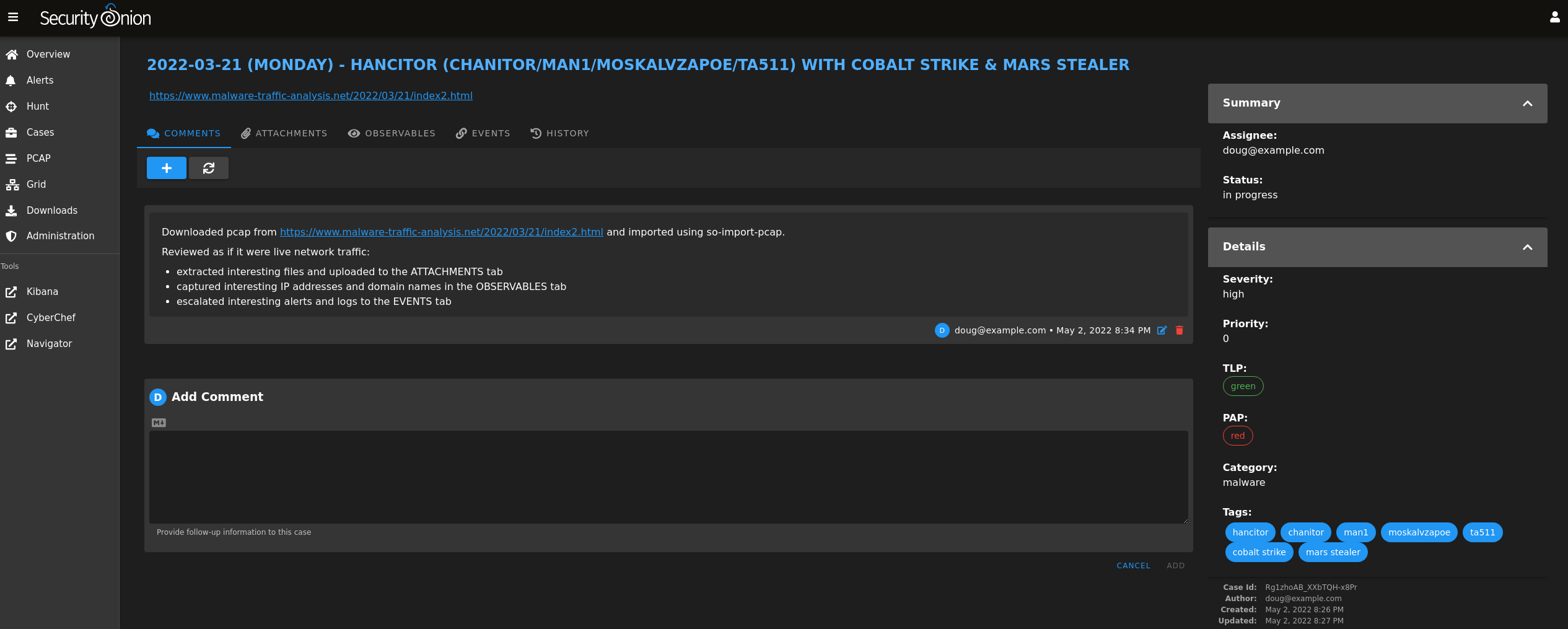Open the pcap link inside the comment
The width and height of the screenshot is (1568, 629).
point(442,232)
